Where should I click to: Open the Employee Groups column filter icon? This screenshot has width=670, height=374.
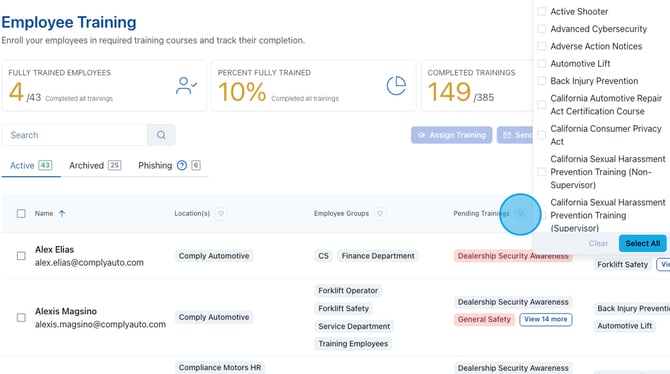click(380, 213)
